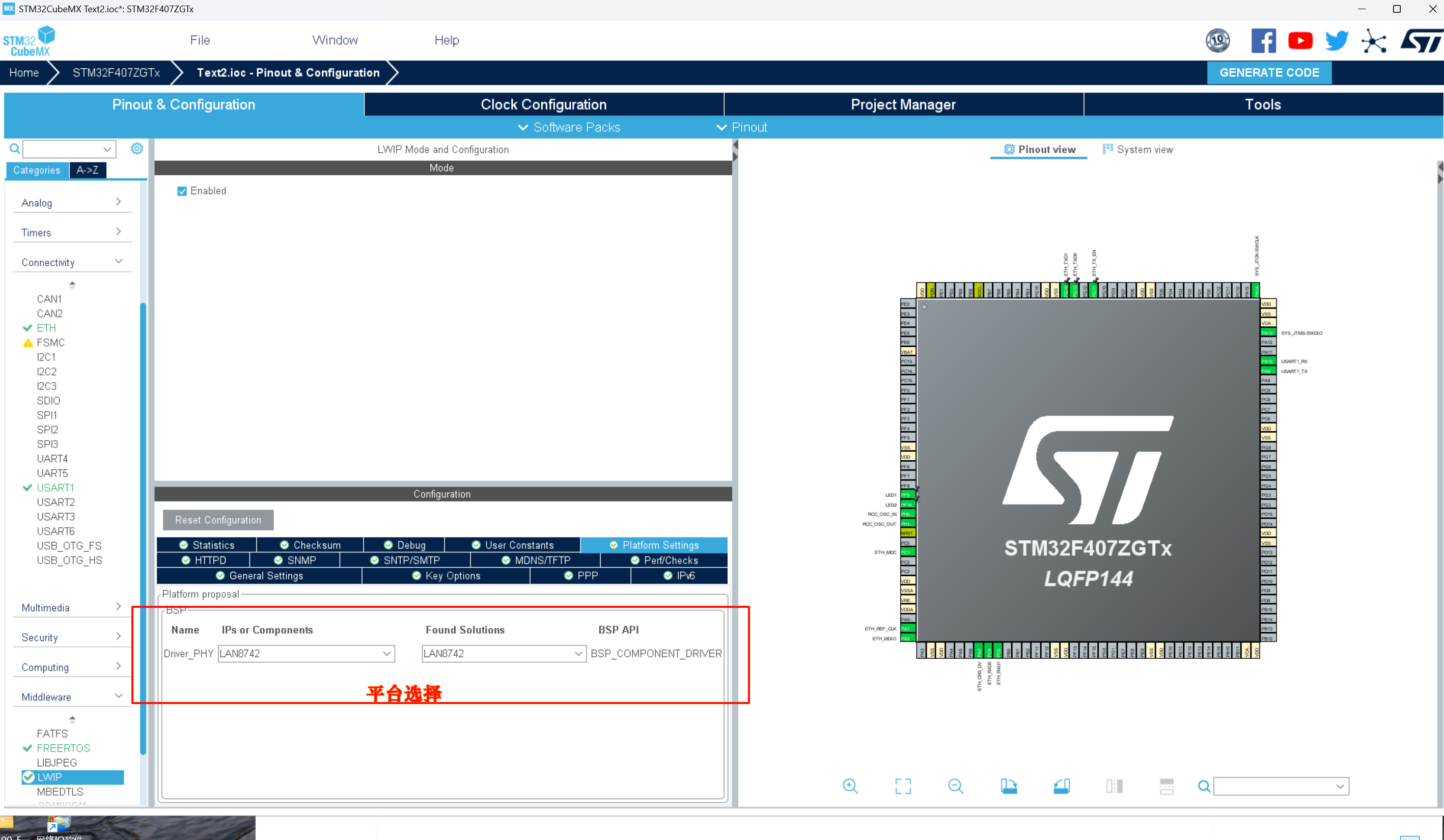Viewport: 1444px width, 840px height.
Task: Open the Facebook link in the toolbar
Action: pos(1264,40)
